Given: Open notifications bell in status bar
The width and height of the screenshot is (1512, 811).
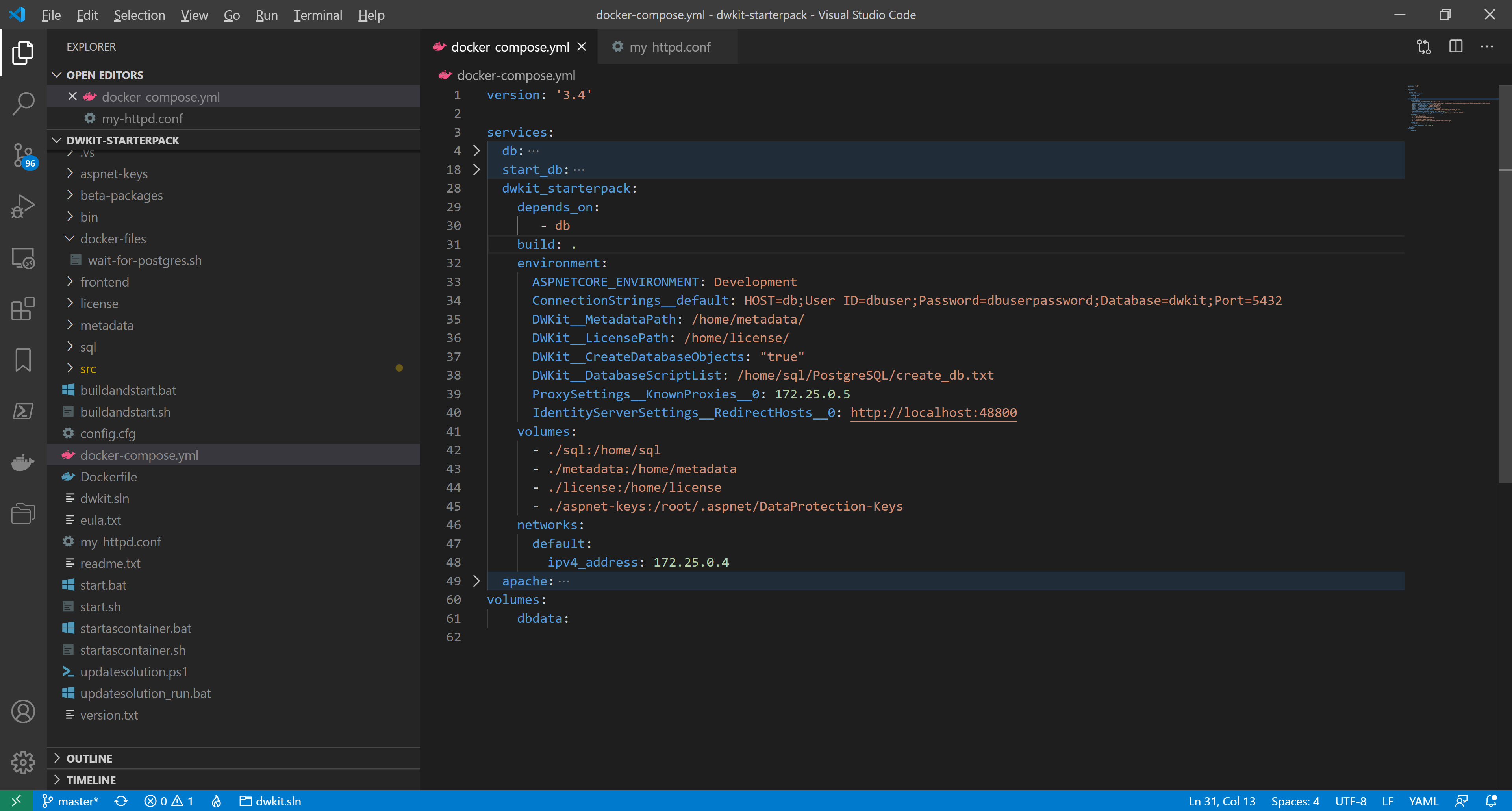Looking at the screenshot, I should pyautogui.click(x=1491, y=801).
